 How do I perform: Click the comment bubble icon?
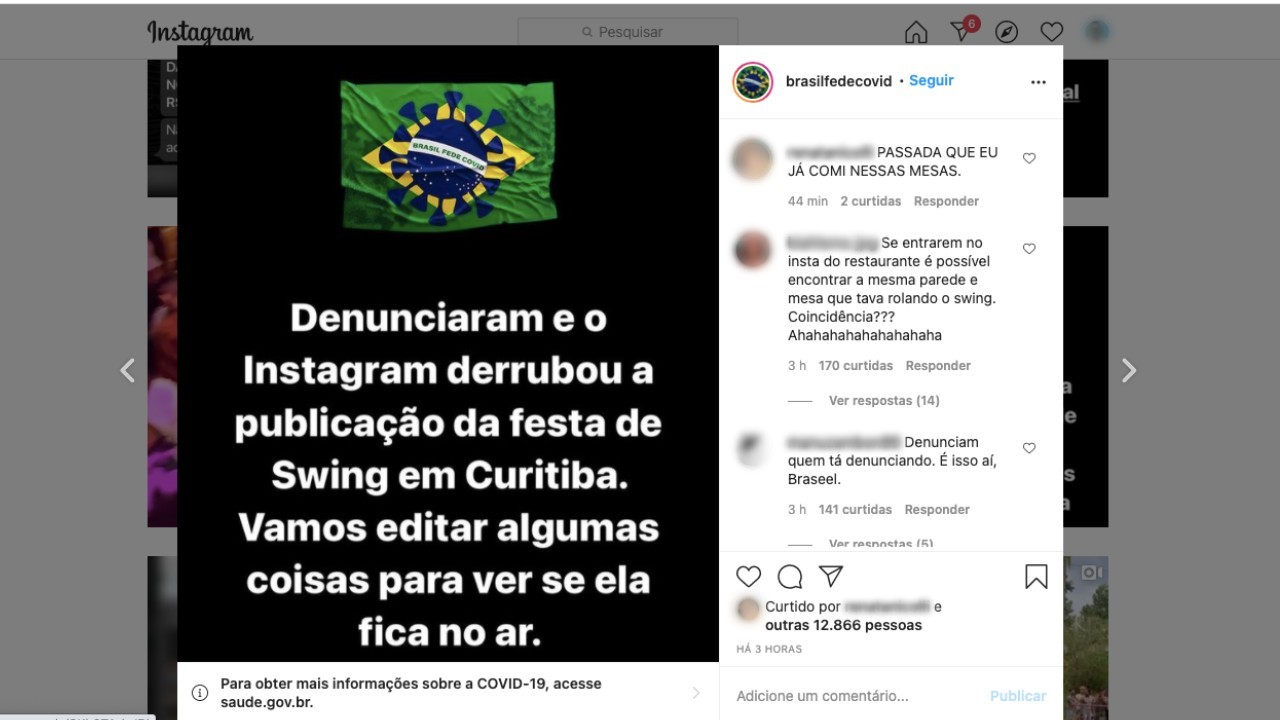790,576
